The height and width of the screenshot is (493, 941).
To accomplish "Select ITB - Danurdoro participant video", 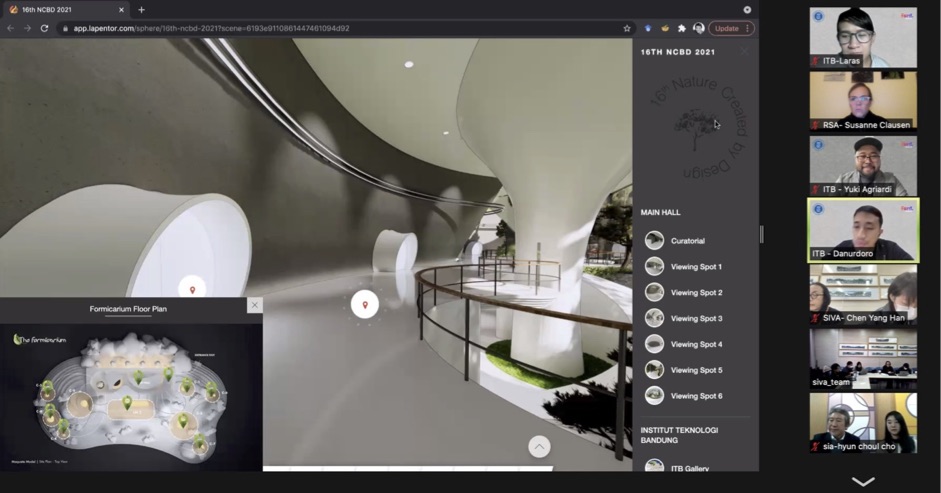I will pos(862,230).
